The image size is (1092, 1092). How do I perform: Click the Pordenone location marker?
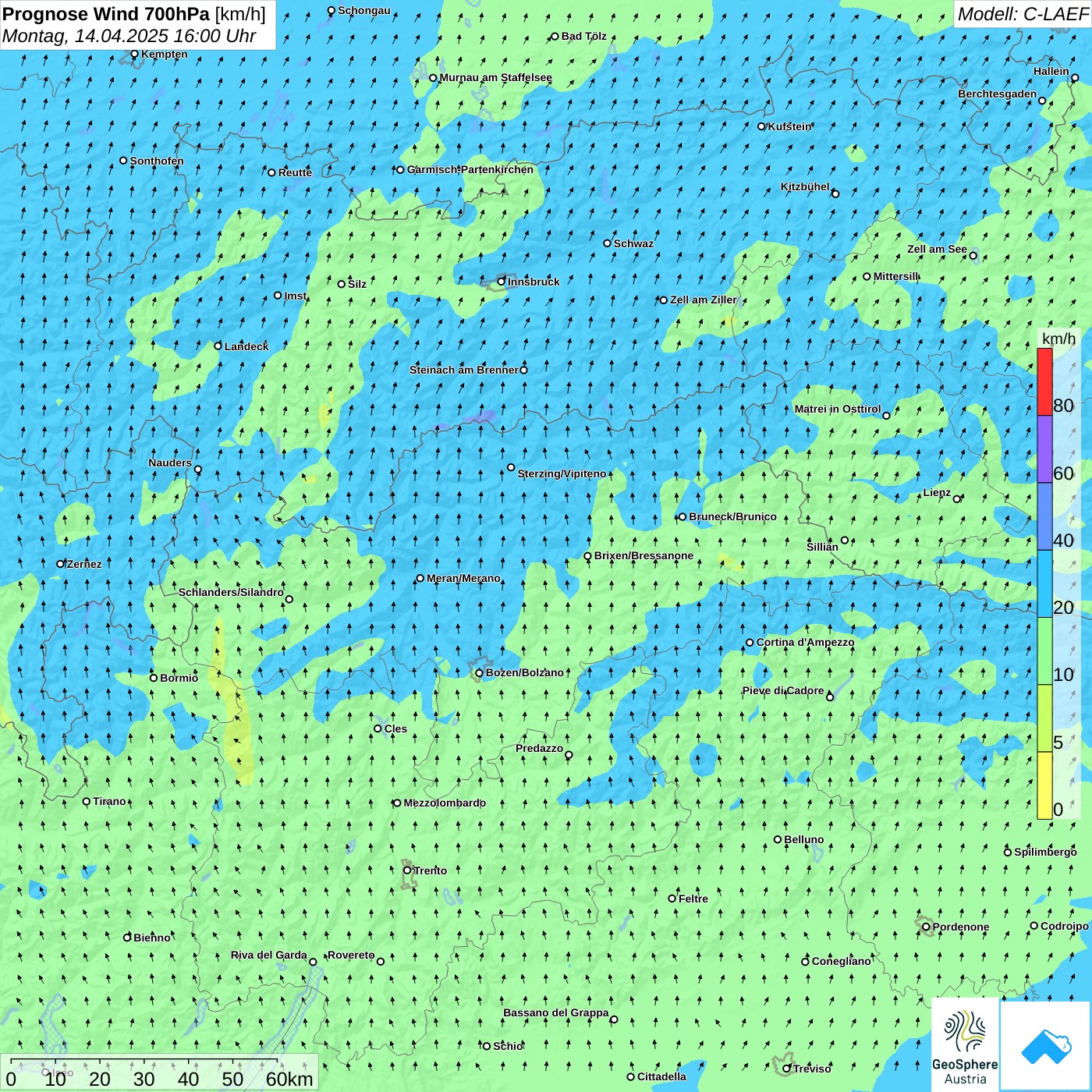pos(926,927)
